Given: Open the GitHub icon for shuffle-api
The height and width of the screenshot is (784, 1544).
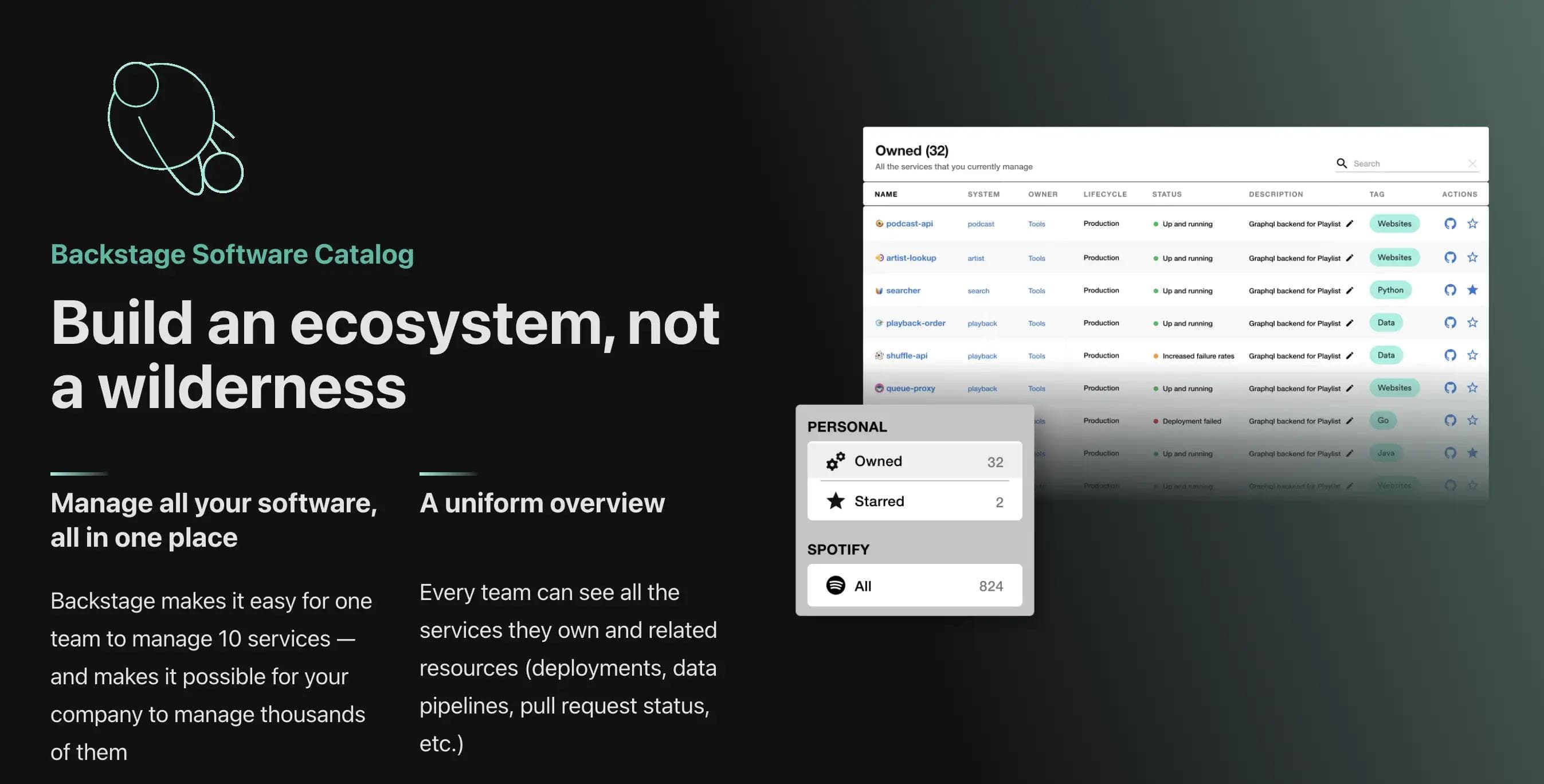Looking at the screenshot, I should pyautogui.click(x=1451, y=355).
